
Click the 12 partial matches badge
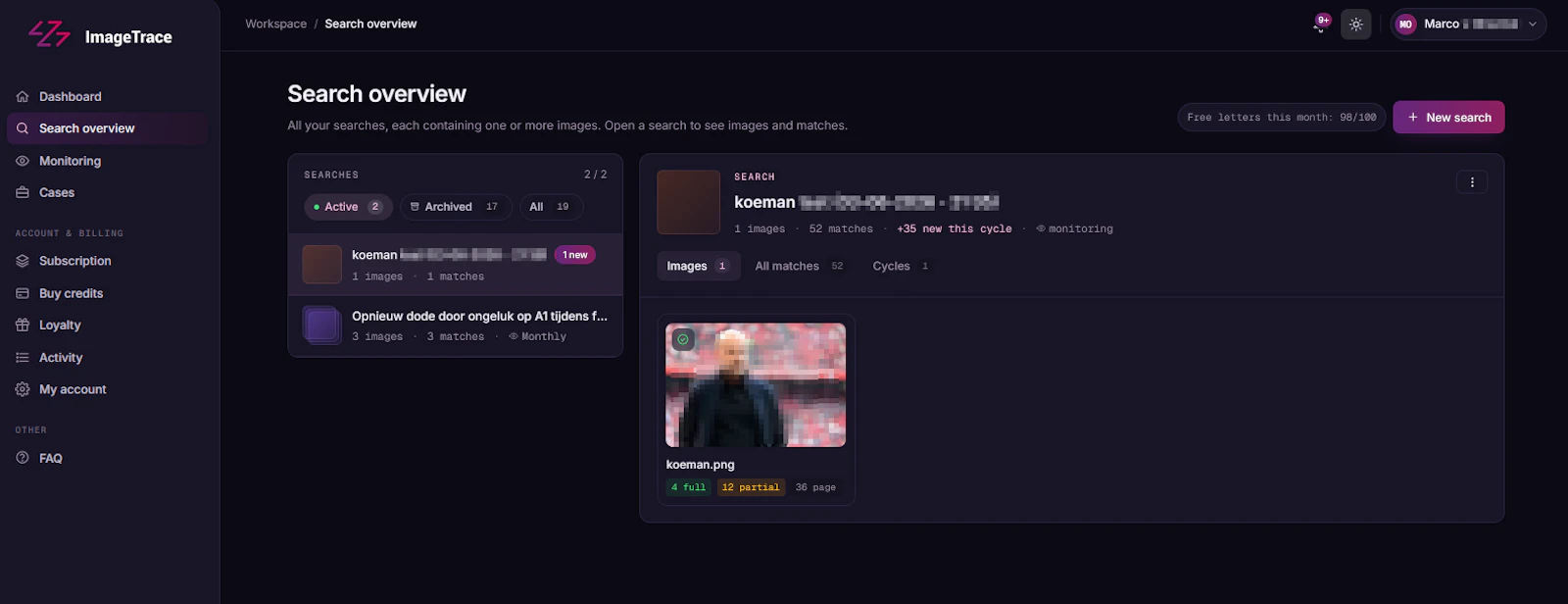click(751, 487)
